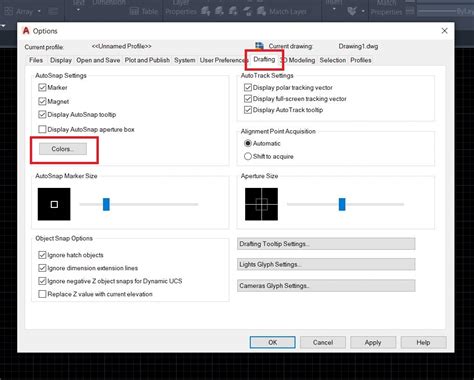The image size is (474, 380).
Task: Enable Display AutoSnap aperture box
Action: point(42,129)
